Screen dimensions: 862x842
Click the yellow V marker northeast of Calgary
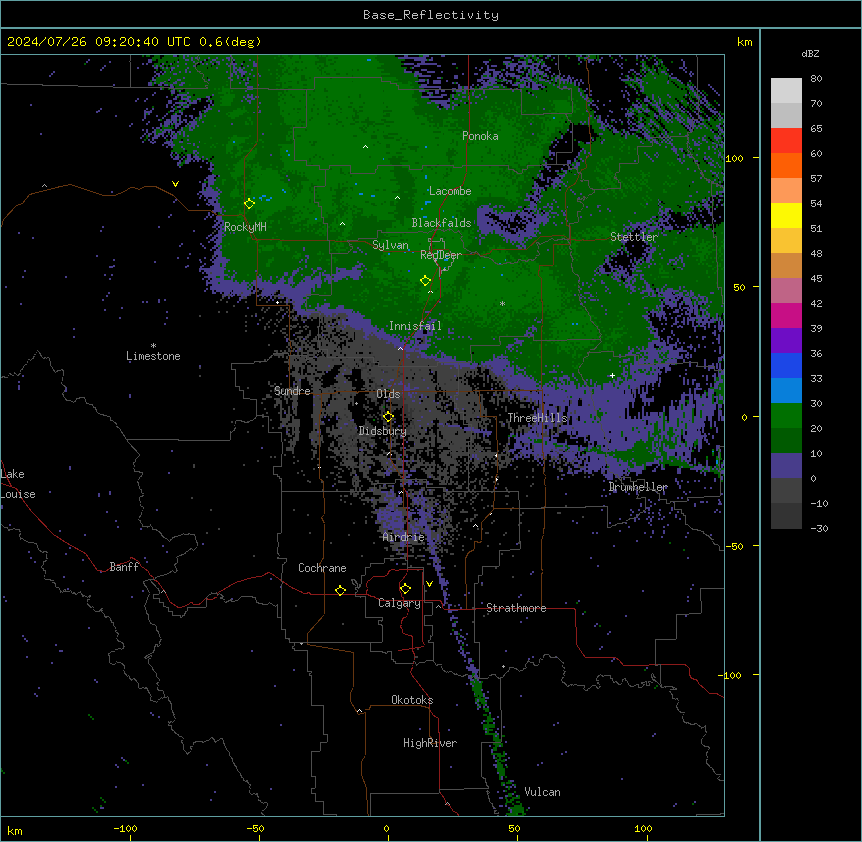pos(429,584)
